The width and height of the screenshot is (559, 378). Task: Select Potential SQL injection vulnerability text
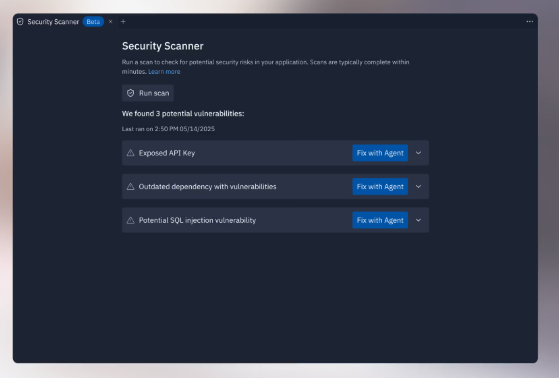click(197, 220)
